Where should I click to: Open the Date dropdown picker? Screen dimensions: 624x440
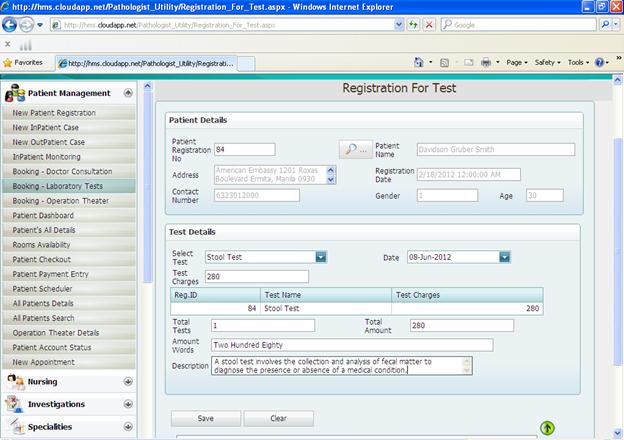click(505, 257)
